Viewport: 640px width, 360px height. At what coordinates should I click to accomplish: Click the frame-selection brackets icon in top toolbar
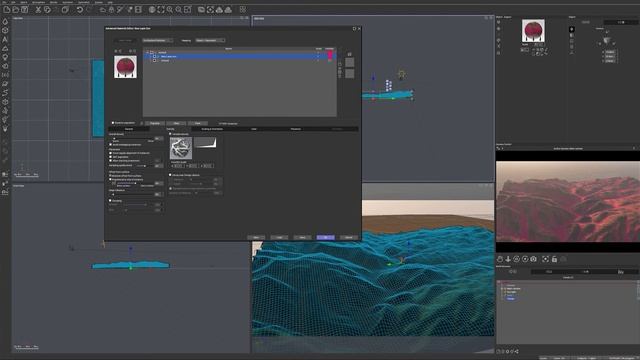coord(161,9)
